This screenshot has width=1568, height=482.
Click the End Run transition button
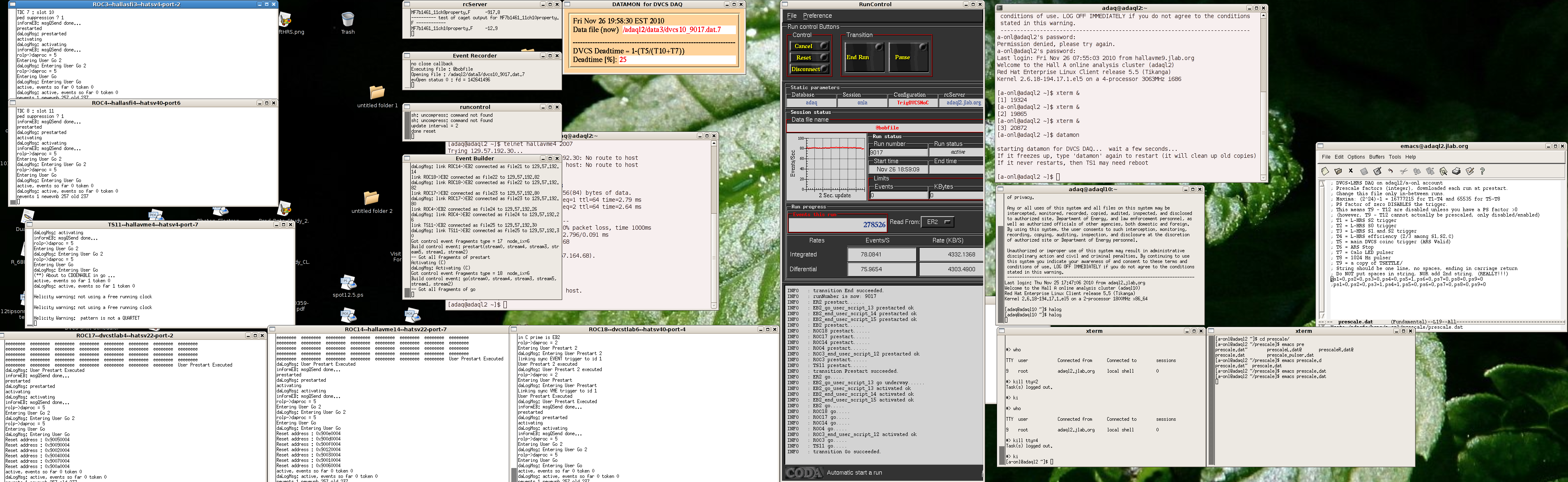coord(864,57)
